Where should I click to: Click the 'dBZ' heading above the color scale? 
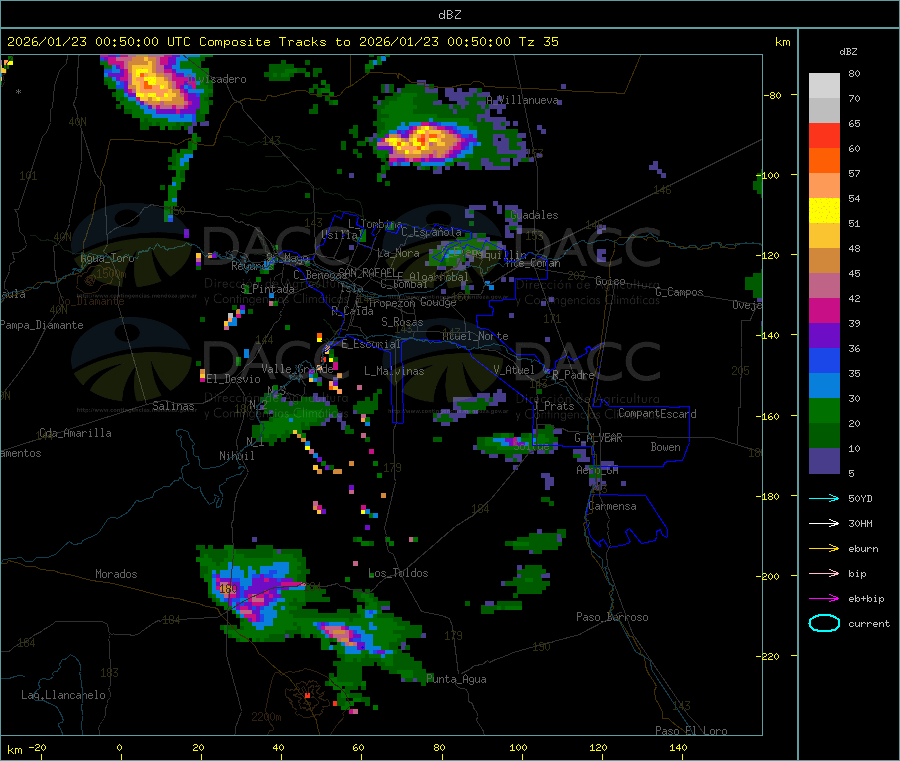[x=848, y=52]
